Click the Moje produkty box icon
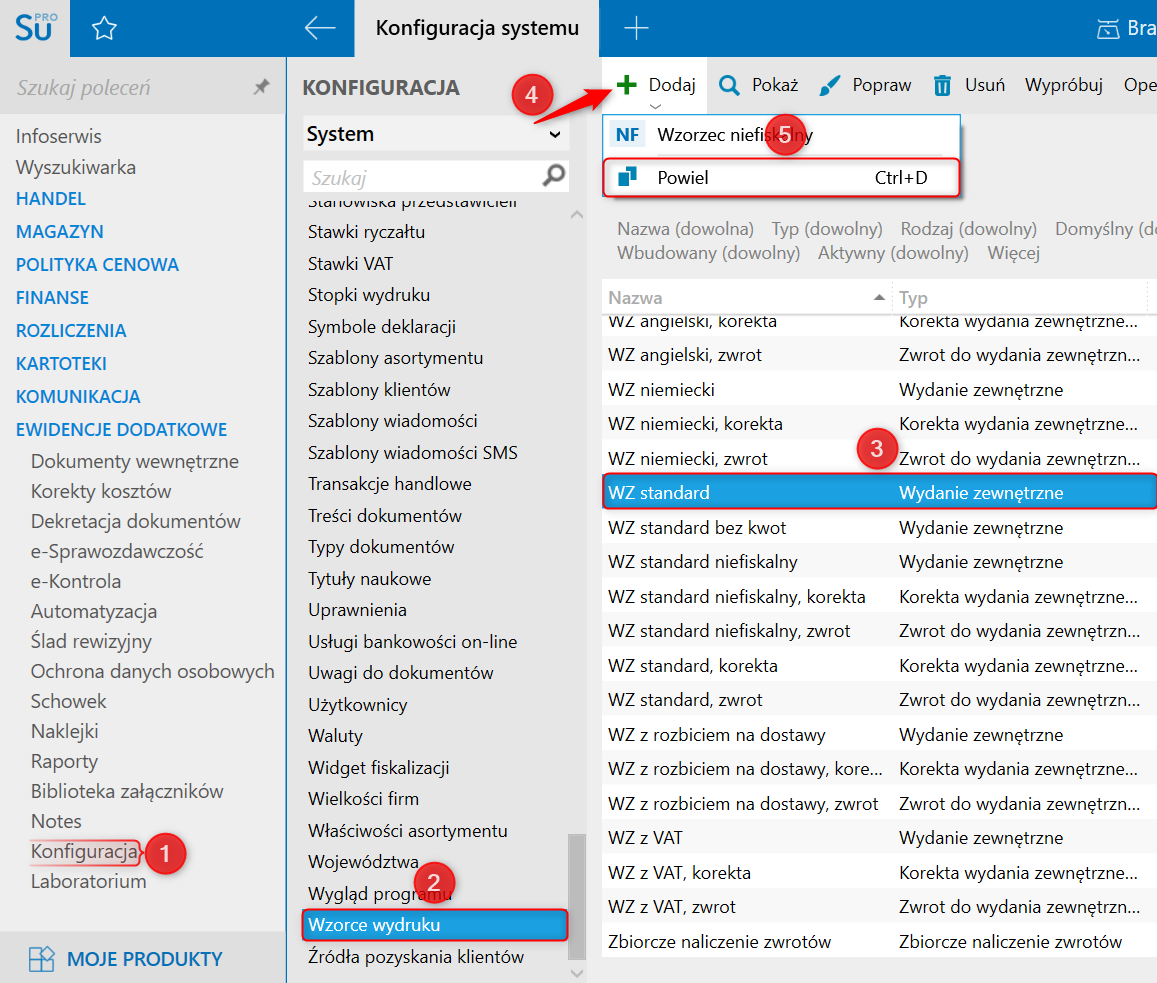Viewport: 1157px width, 983px height. point(41,959)
